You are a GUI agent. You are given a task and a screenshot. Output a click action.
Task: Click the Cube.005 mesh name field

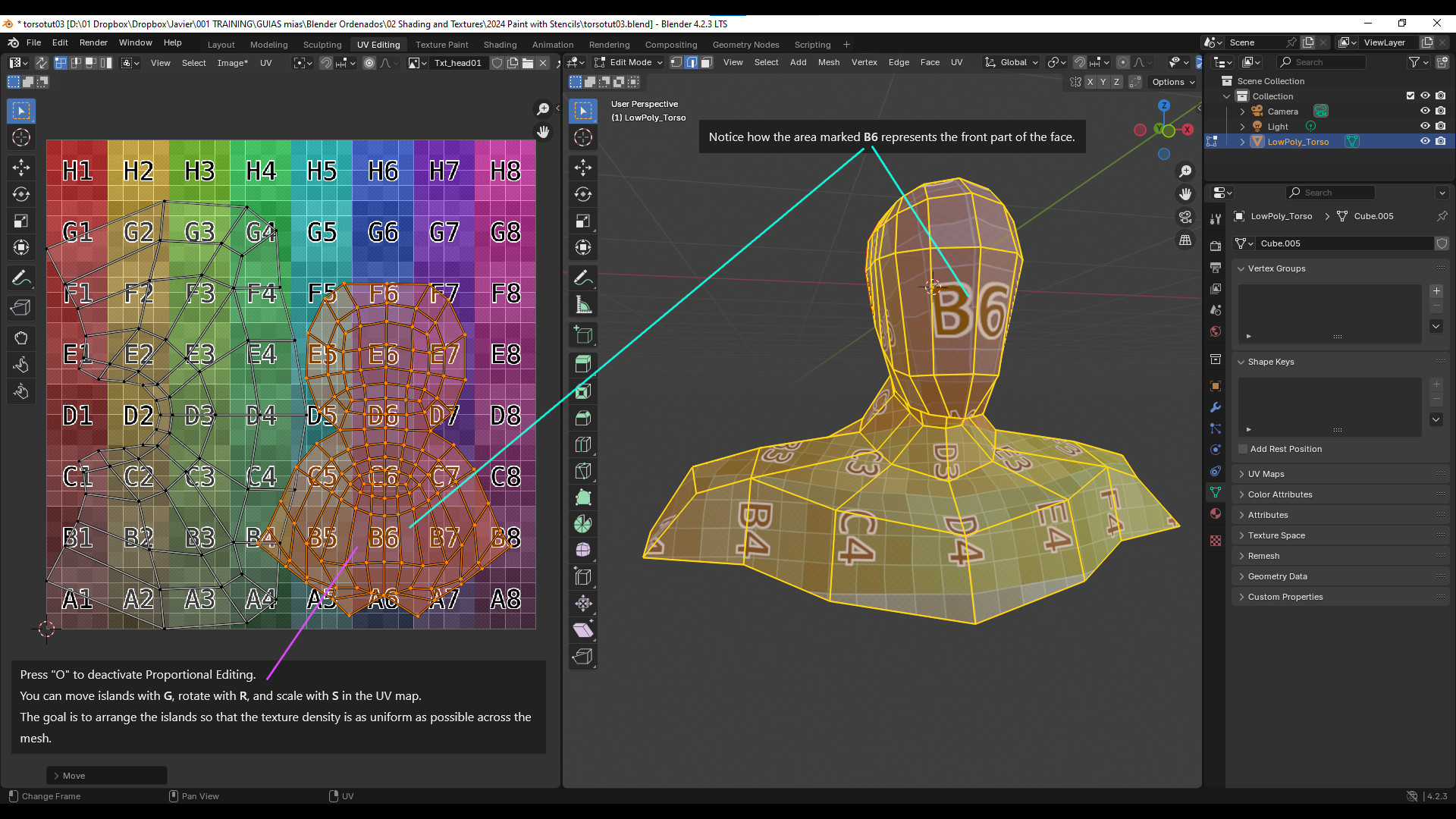click(x=1345, y=243)
